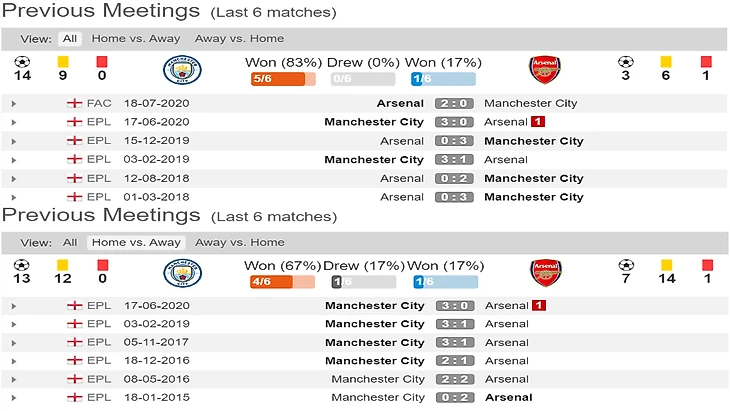This screenshot has width=730, height=411.
Task: Click the Manchester City crest in top panel
Action: [181, 70]
